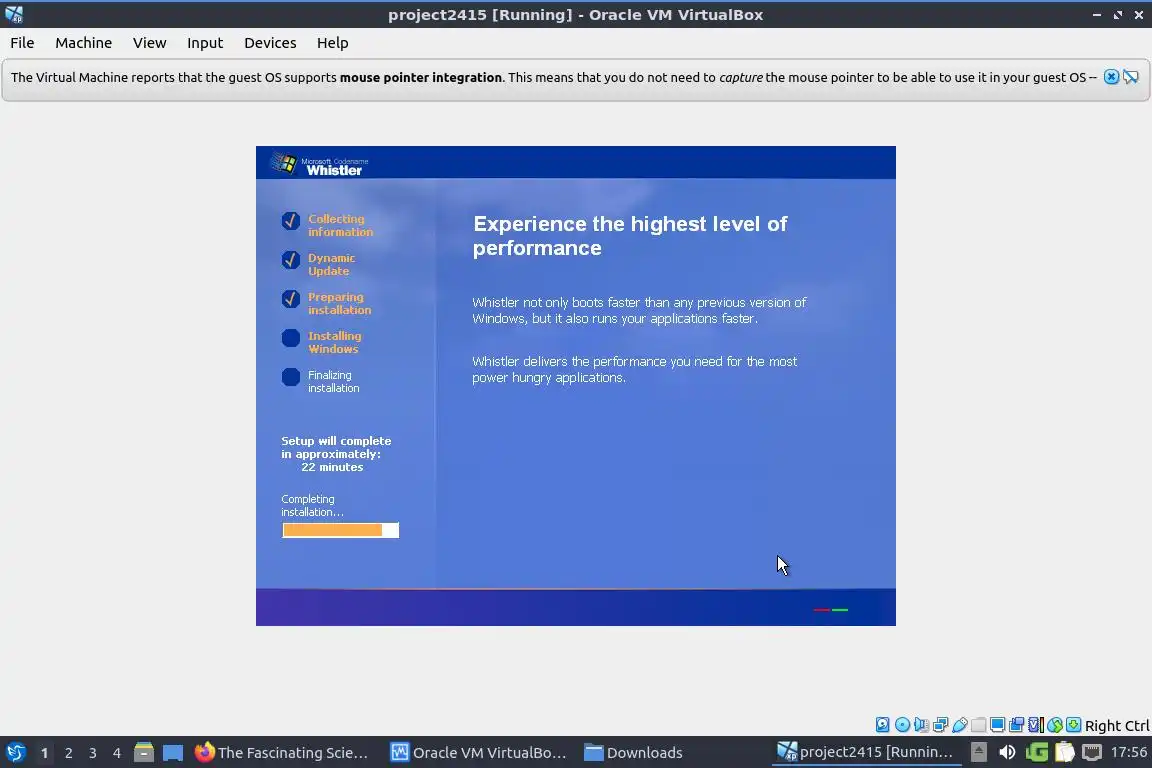Image resolution: width=1152 pixels, height=768 pixels.
Task: Switch to workspace 1
Action: tap(44, 753)
